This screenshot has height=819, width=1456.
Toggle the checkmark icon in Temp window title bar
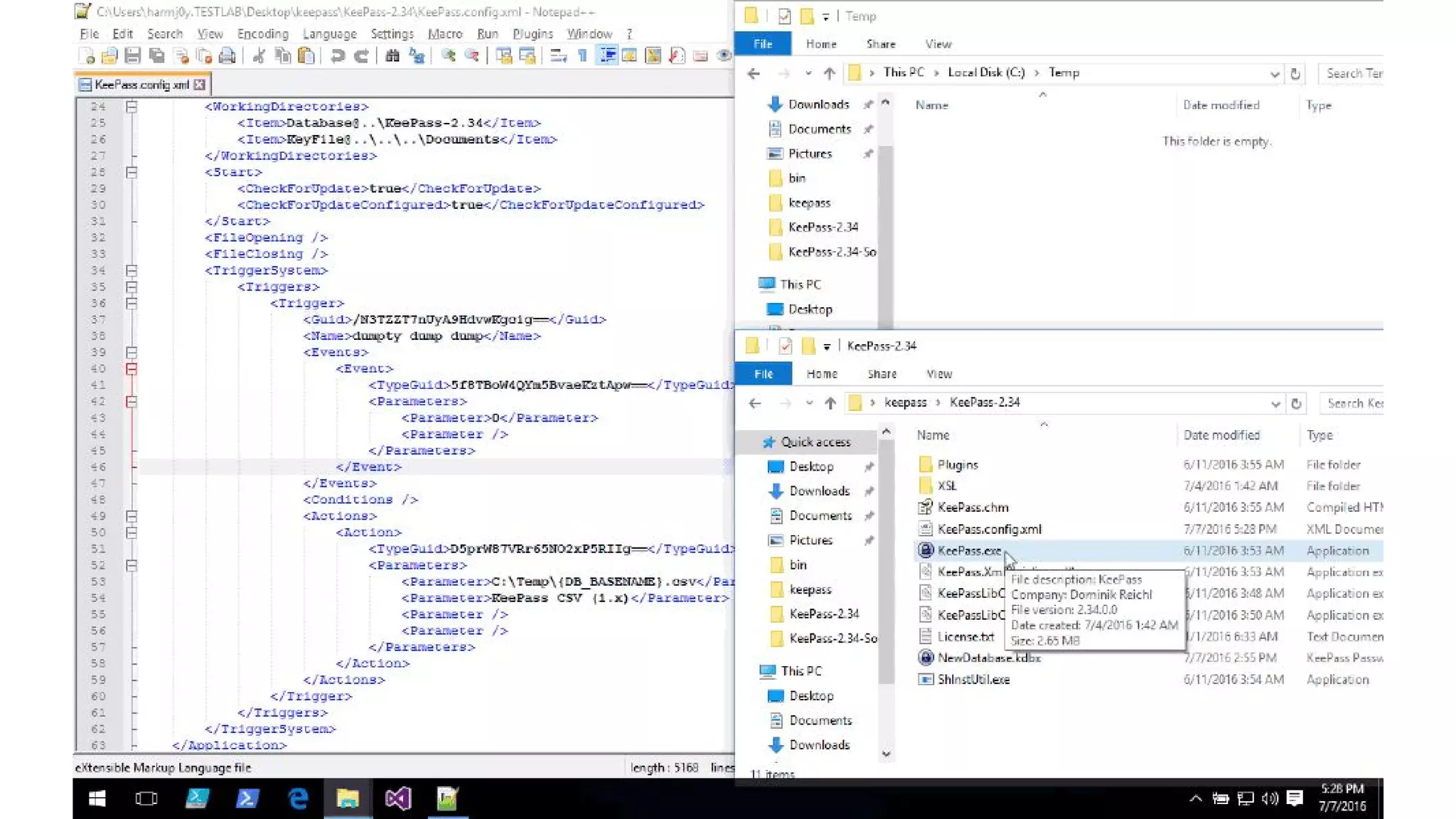point(784,16)
